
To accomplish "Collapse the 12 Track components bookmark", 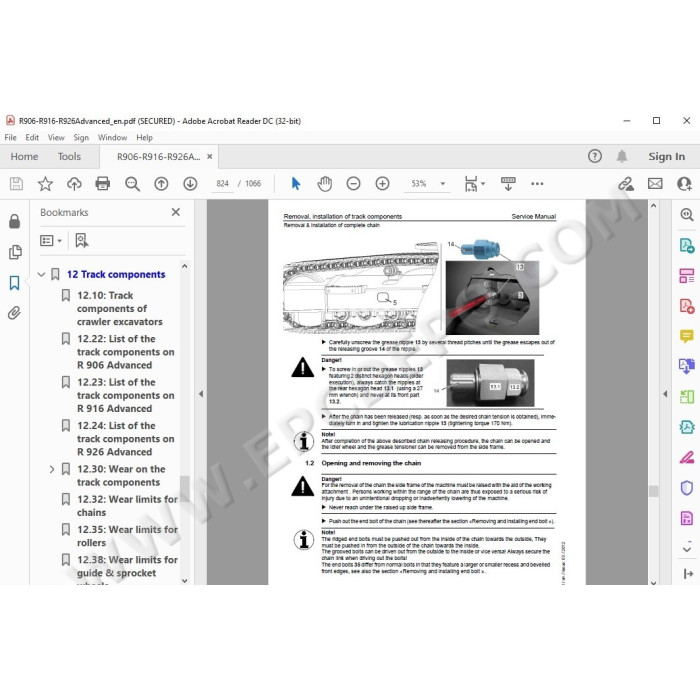I will pos(41,274).
